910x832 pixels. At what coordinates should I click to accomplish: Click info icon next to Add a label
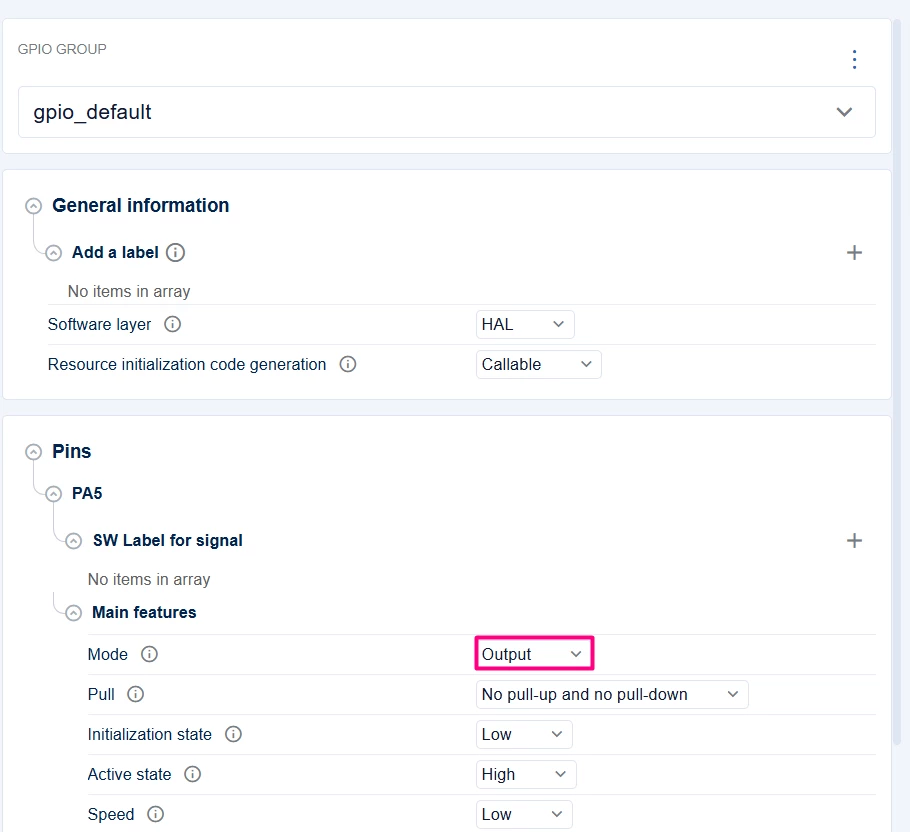click(175, 252)
